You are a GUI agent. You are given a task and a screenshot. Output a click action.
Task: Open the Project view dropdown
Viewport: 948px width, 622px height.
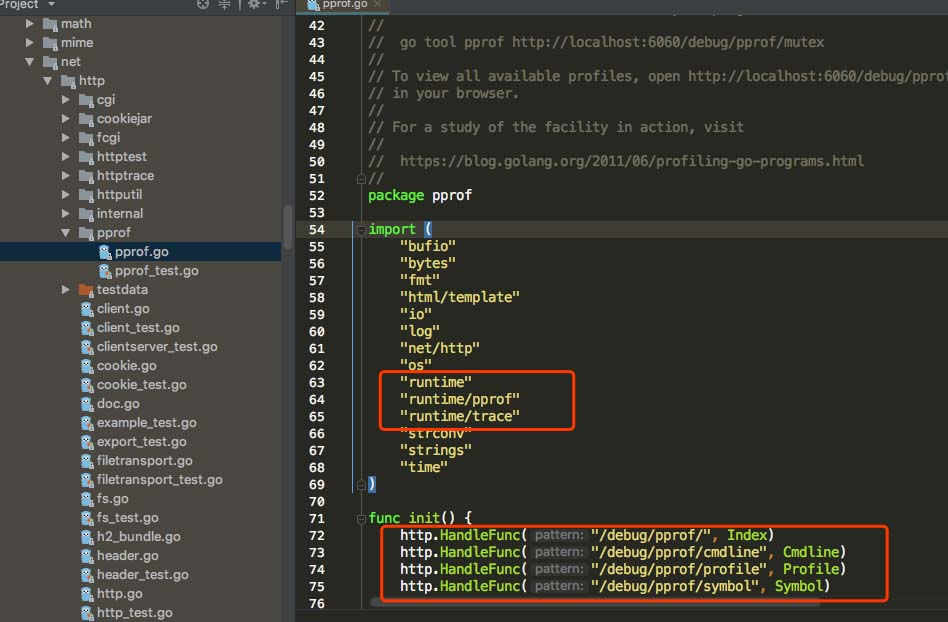pos(50,5)
